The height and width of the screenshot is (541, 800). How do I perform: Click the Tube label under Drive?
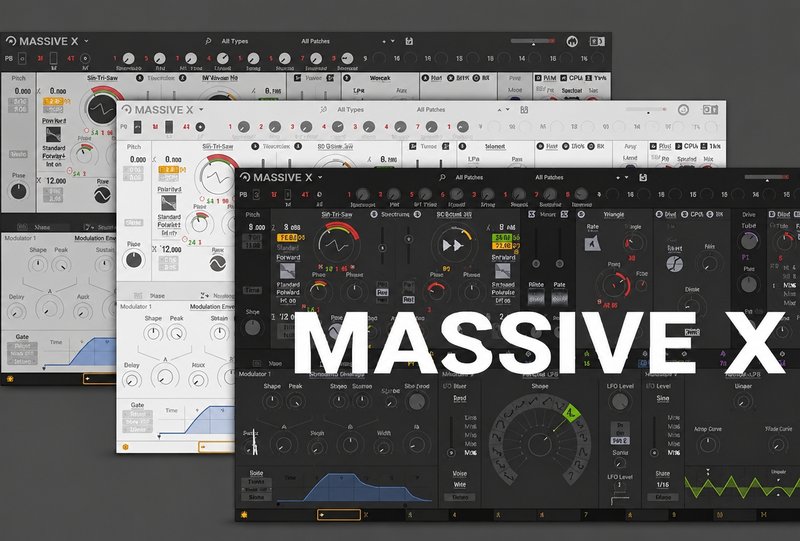coord(748,226)
